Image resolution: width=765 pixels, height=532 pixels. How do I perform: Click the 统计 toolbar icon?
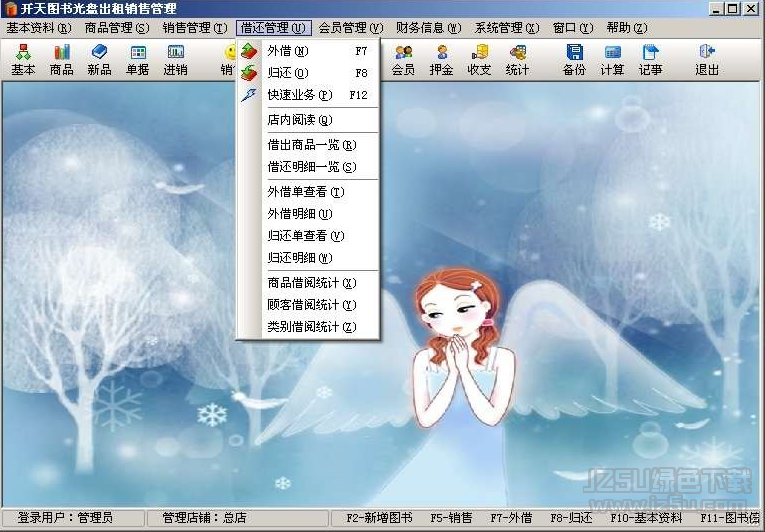(517, 60)
